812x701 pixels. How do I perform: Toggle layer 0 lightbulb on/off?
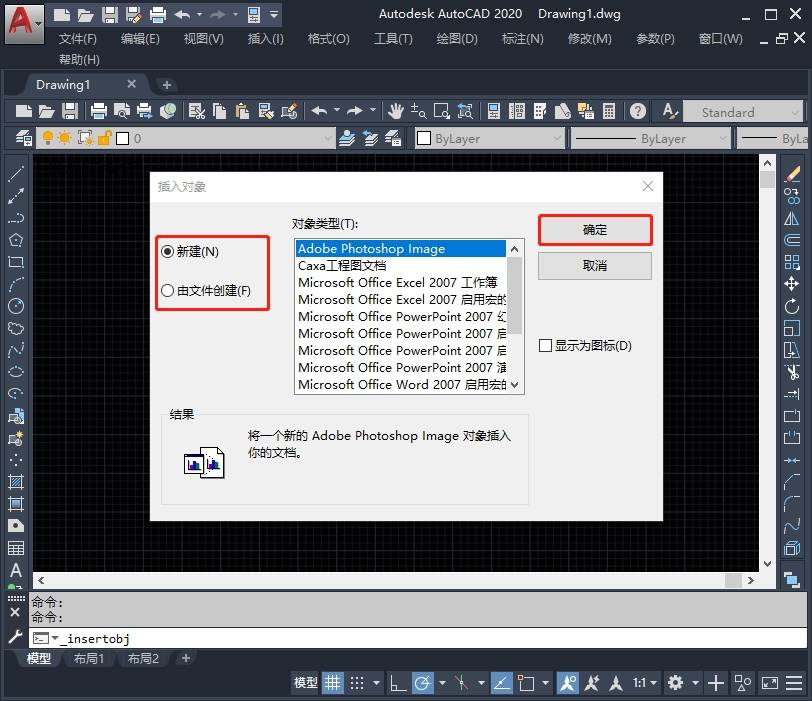coord(48,138)
